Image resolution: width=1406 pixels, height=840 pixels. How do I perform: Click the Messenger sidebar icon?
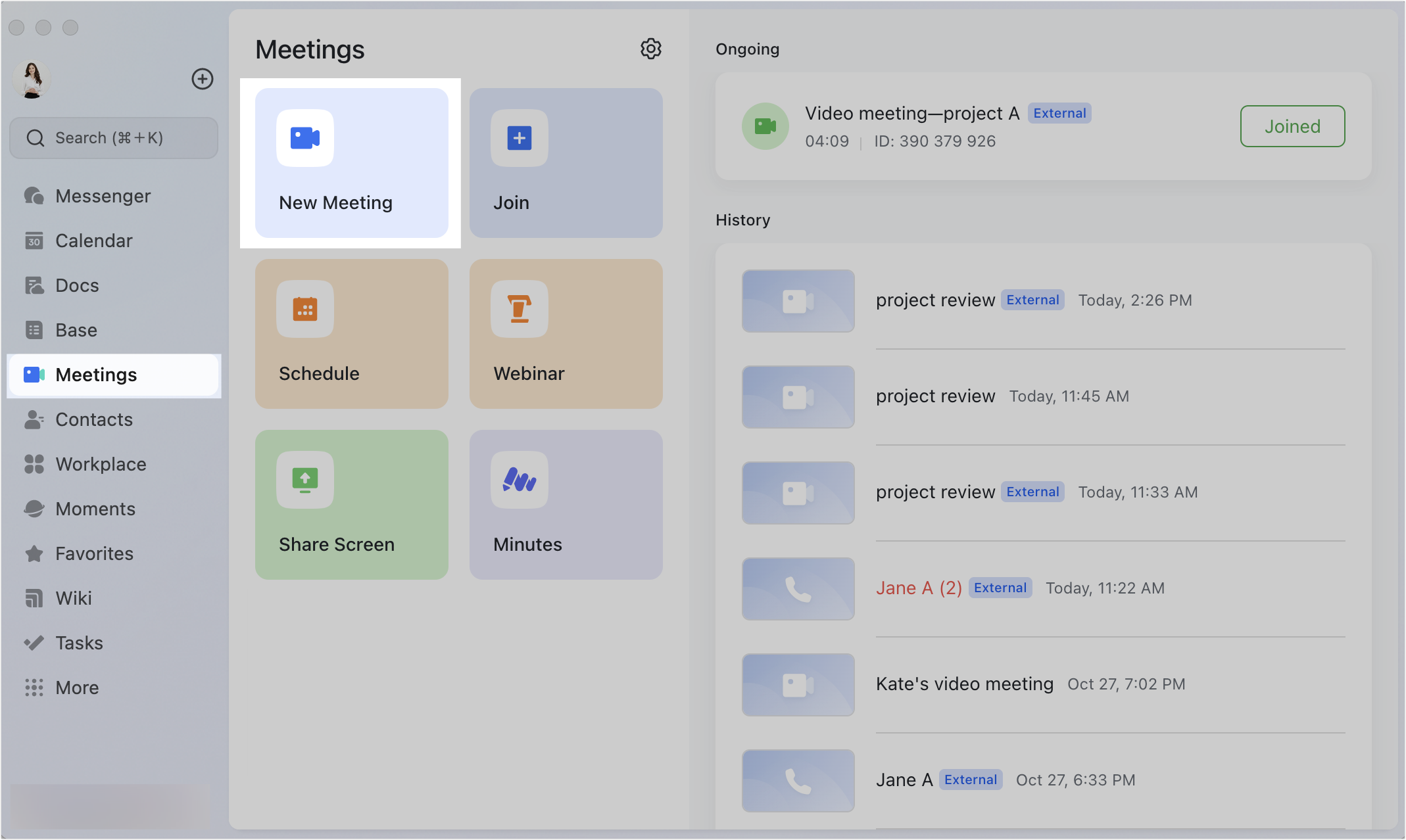point(34,195)
